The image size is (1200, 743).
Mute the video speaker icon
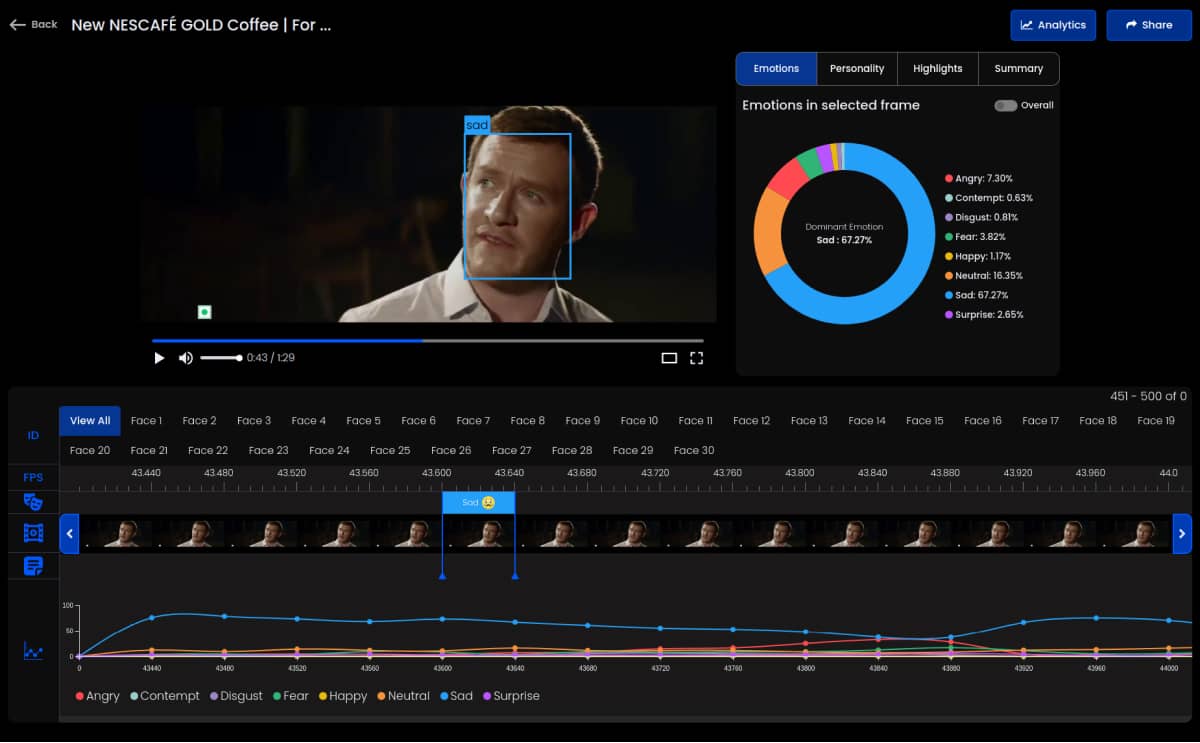pos(185,358)
